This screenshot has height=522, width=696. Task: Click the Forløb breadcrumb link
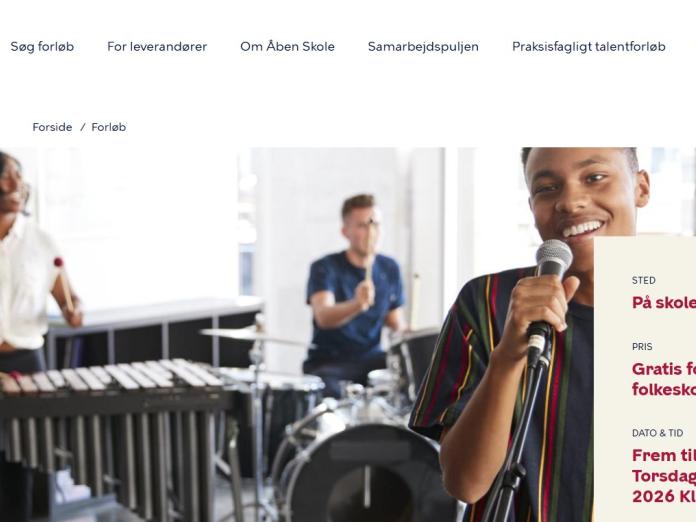coord(109,127)
